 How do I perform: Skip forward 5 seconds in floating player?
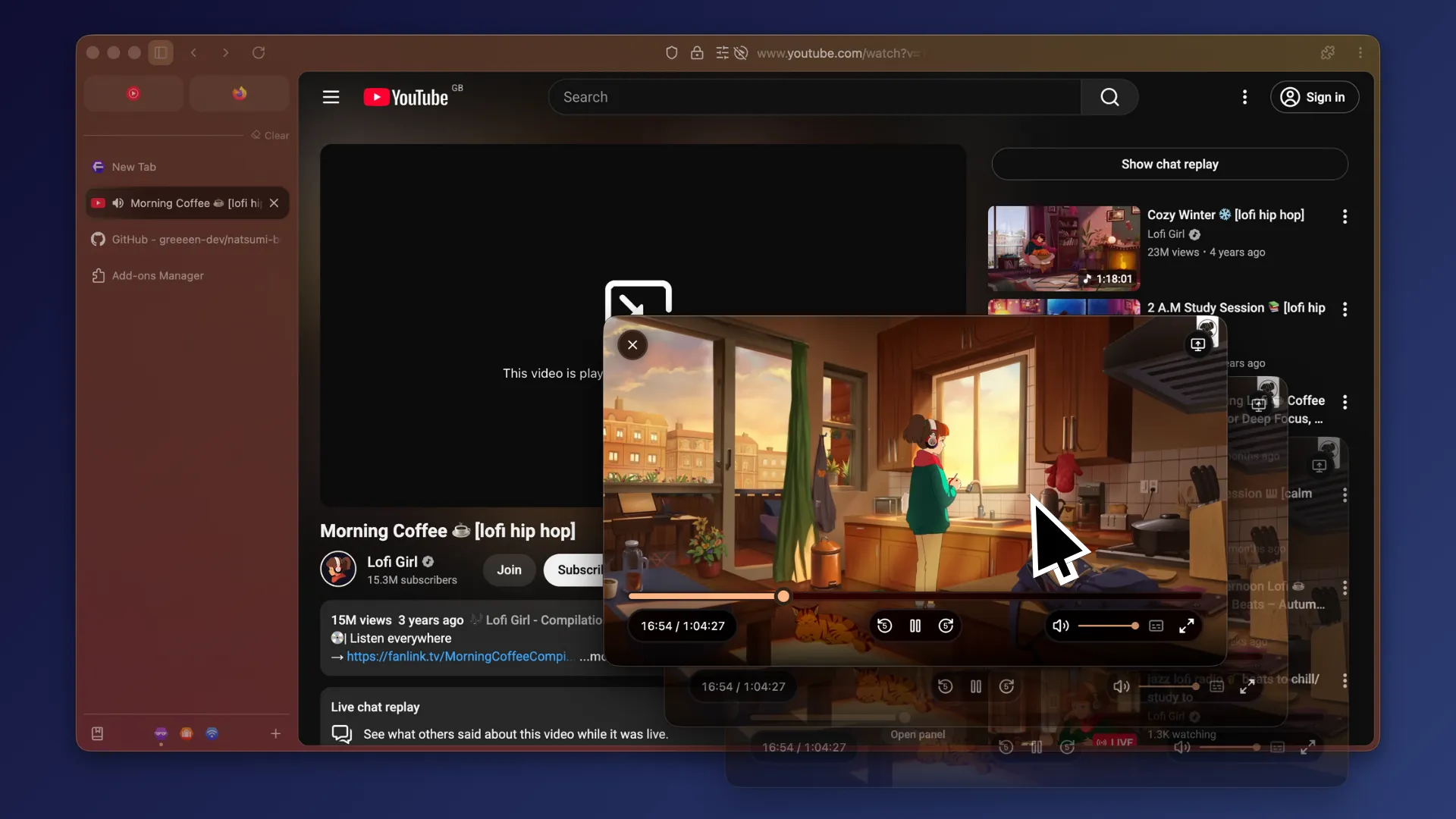(x=946, y=626)
